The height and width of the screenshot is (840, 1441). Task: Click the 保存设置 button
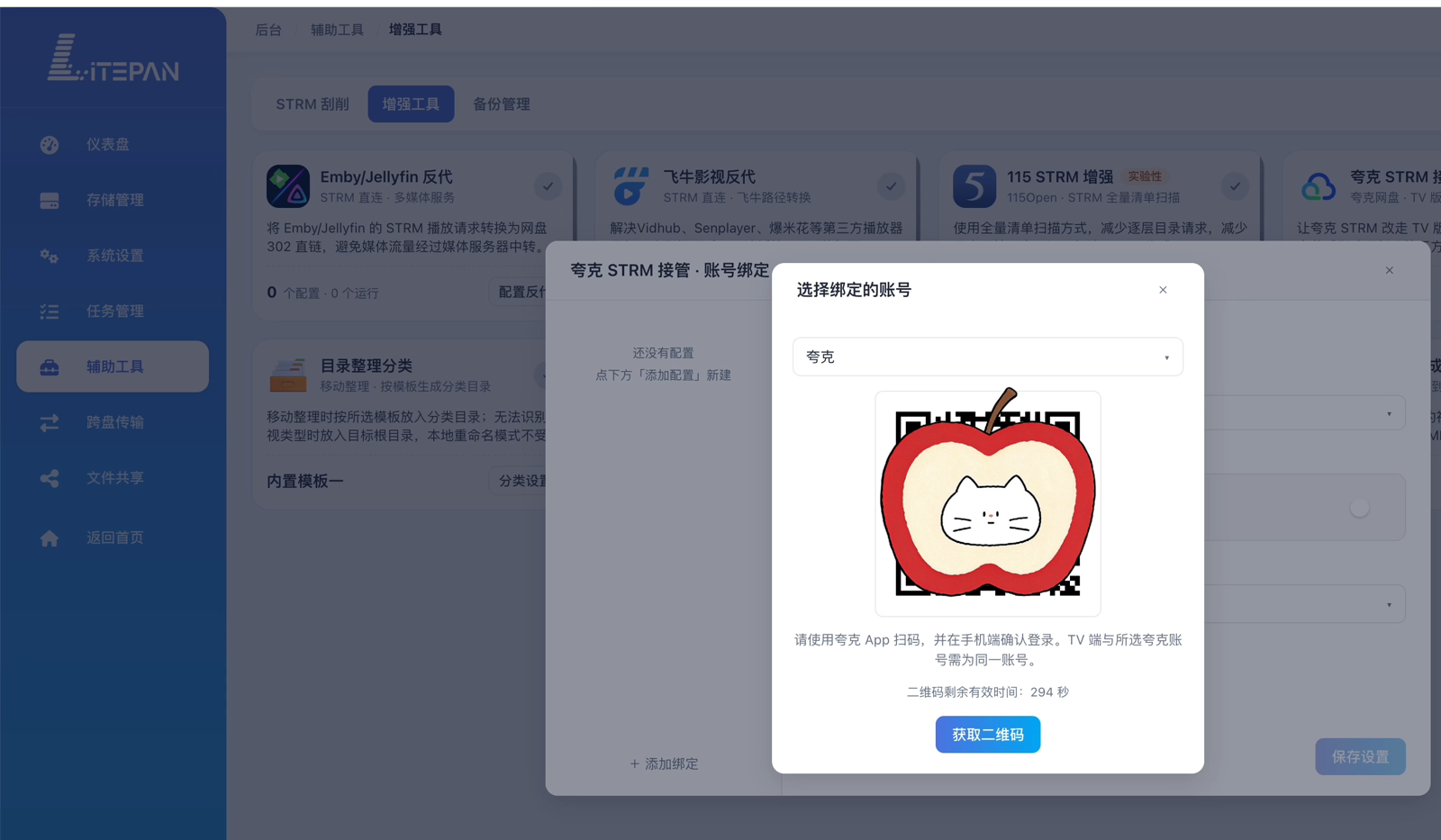(1360, 757)
